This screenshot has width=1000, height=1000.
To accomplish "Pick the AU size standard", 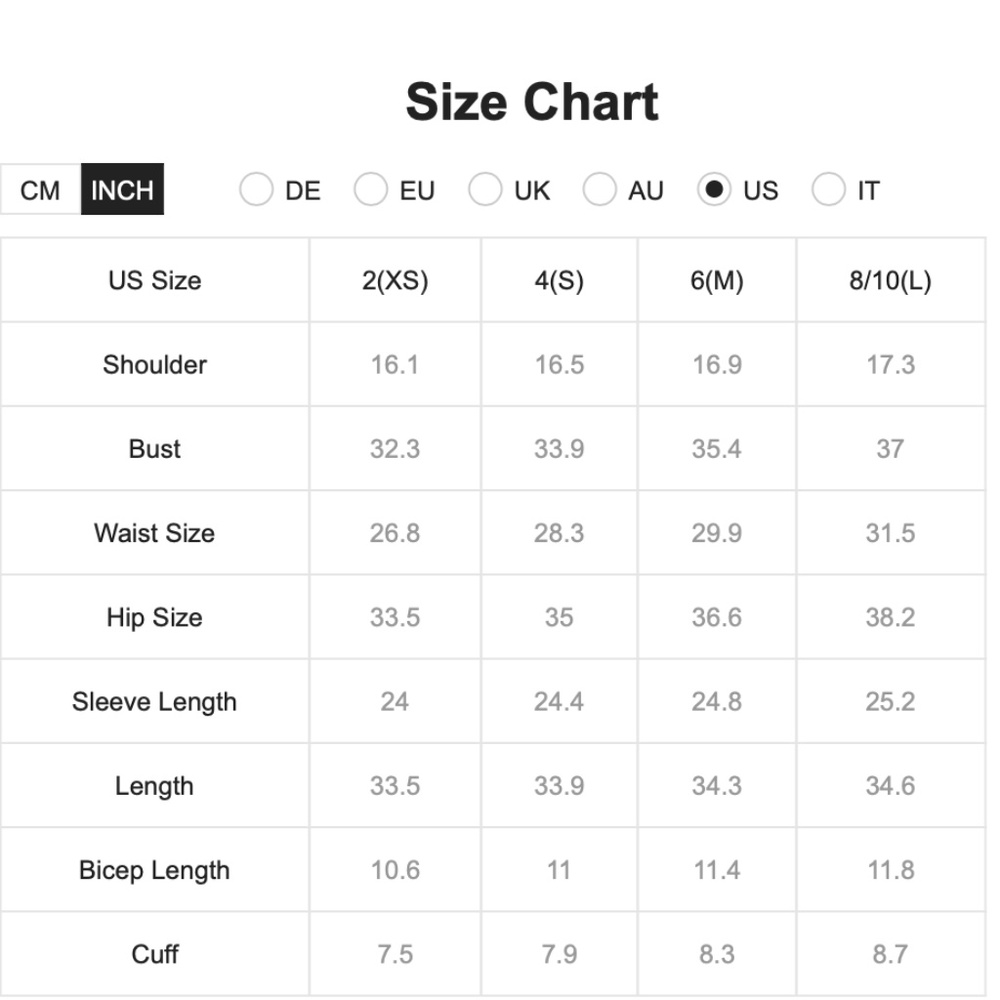I will [x=599, y=189].
